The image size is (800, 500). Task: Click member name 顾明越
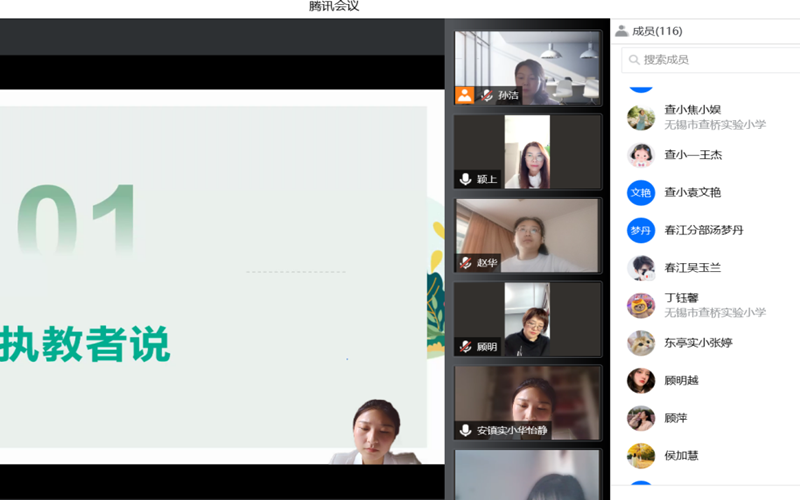681,380
